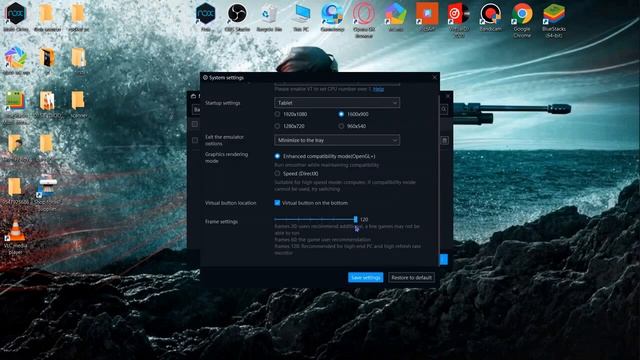This screenshot has width=640, height=360.
Task: Select 1280x720 resolution option
Action: pyautogui.click(x=290, y=126)
